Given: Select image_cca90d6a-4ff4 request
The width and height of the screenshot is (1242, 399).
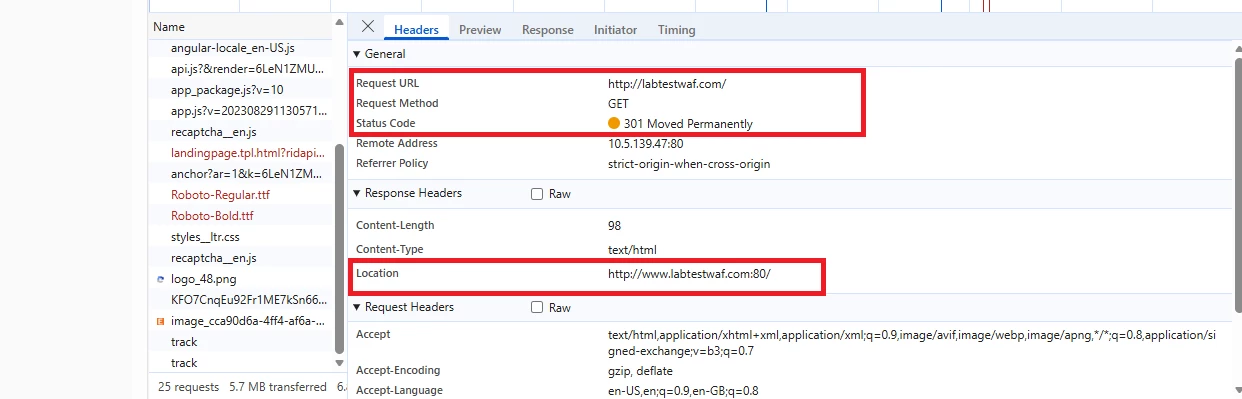Looking at the screenshot, I should (x=239, y=321).
